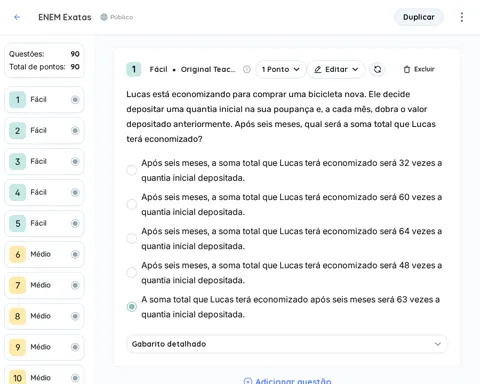Click the info icon beside Original Teac...
Image resolution: width=480 pixels, height=384 pixels.
pyautogui.click(x=247, y=69)
